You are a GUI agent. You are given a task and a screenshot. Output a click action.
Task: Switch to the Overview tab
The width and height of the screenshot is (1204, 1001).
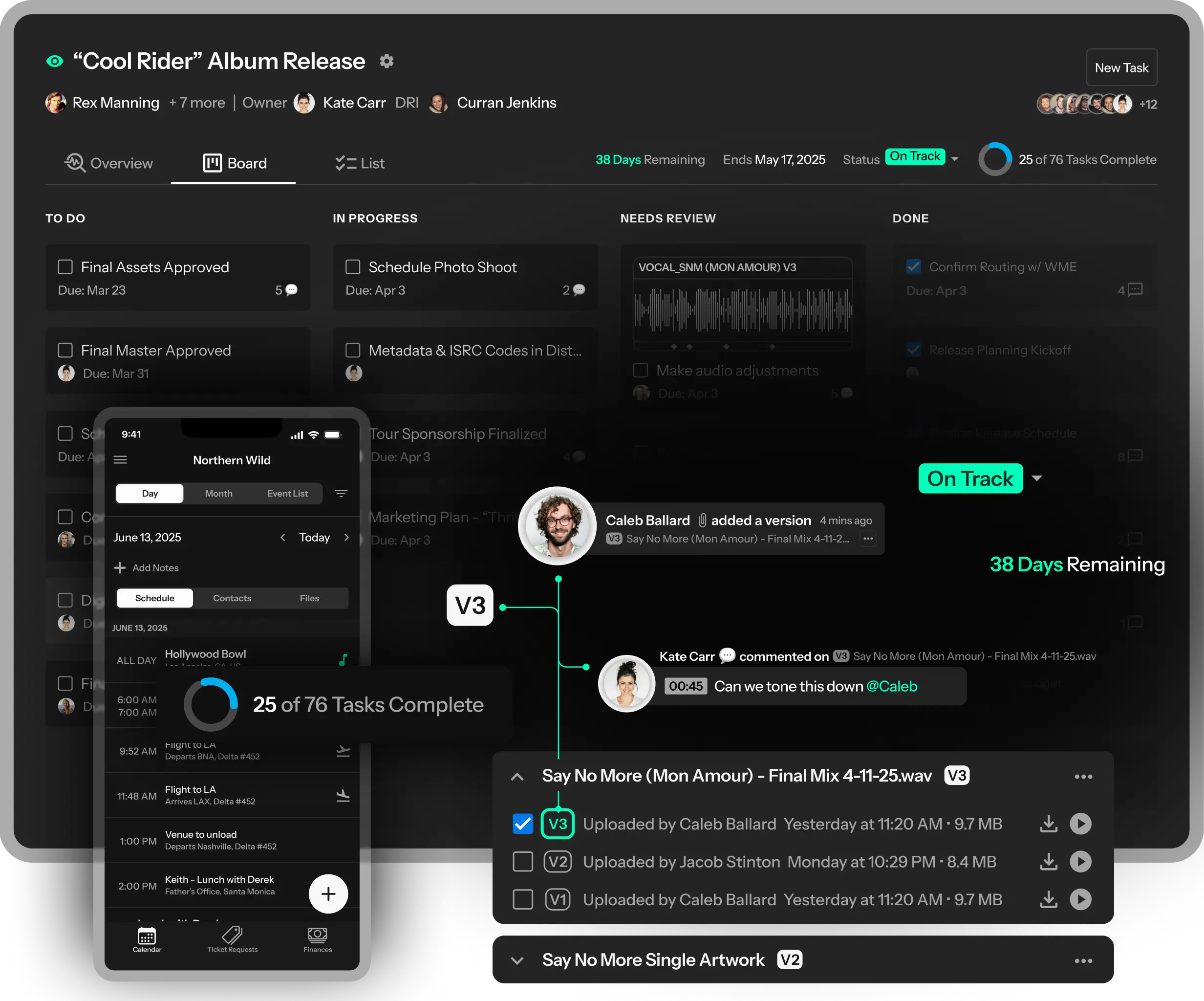[x=109, y=163]
